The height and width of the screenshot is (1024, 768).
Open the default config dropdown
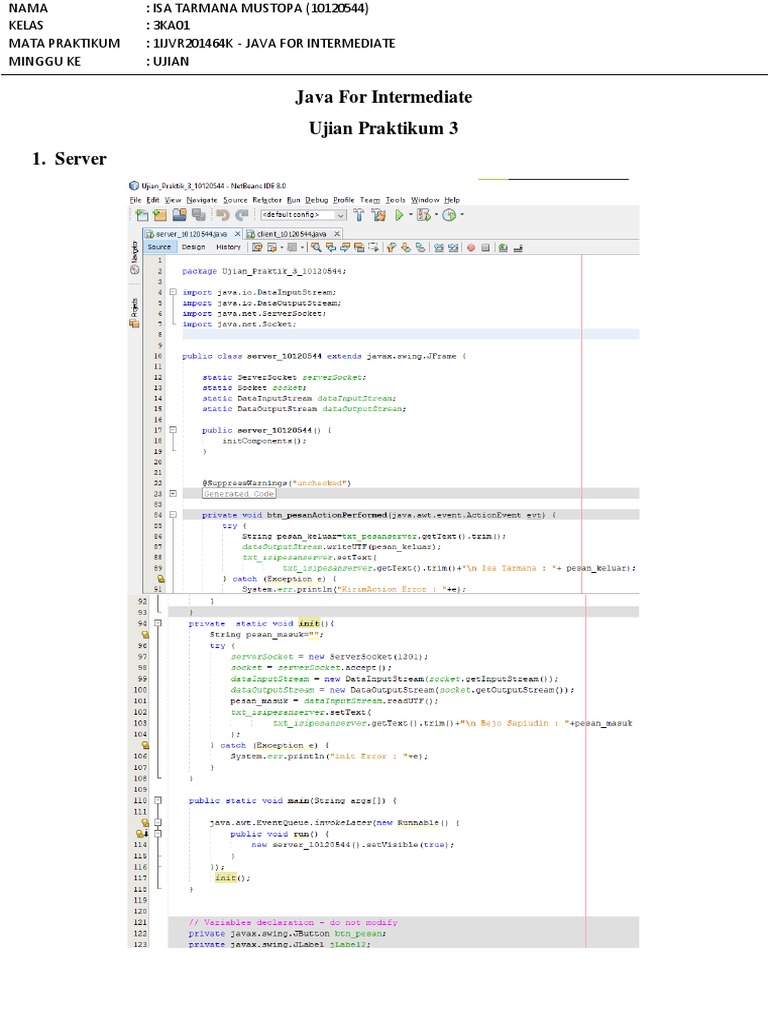(340, 215)
